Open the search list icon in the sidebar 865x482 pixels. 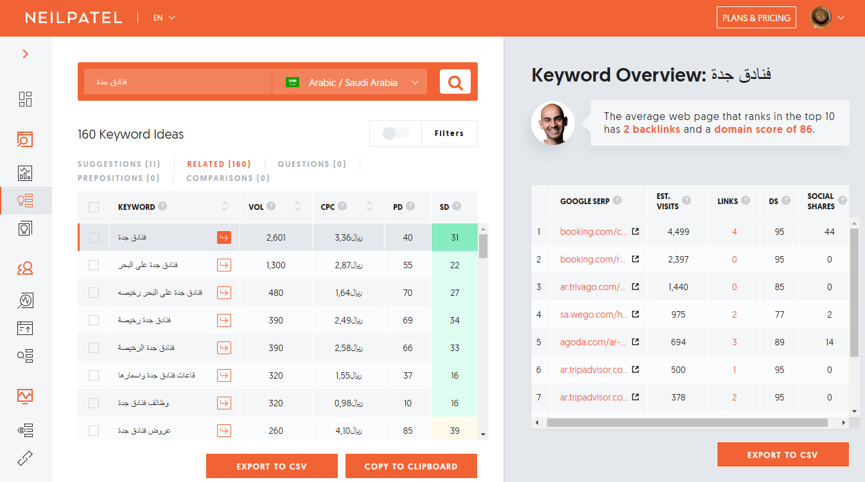pyautogui.click(x=25, y=356)
